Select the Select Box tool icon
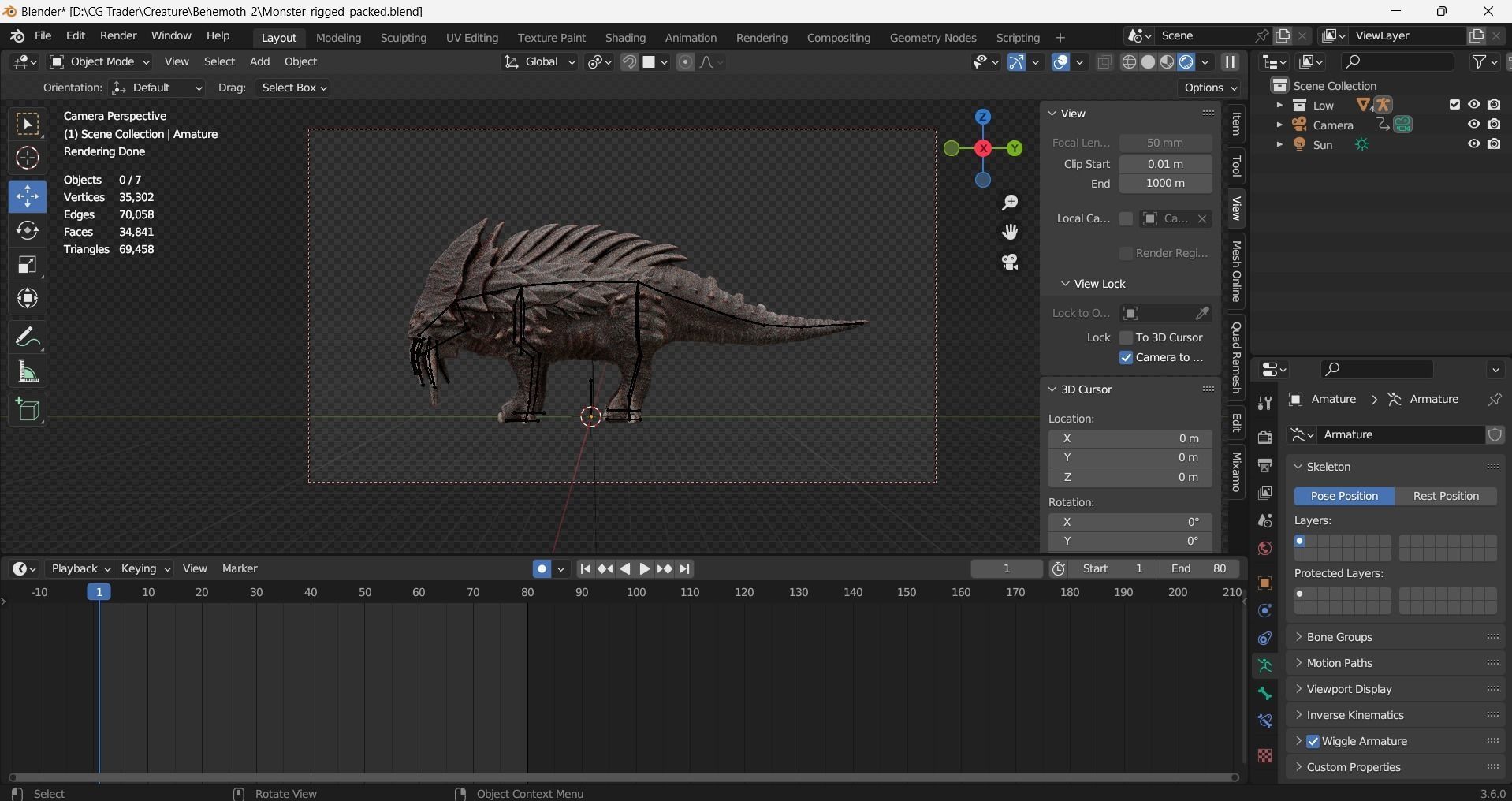Viewport: 1512px width, 801px height. pos(28,124)
